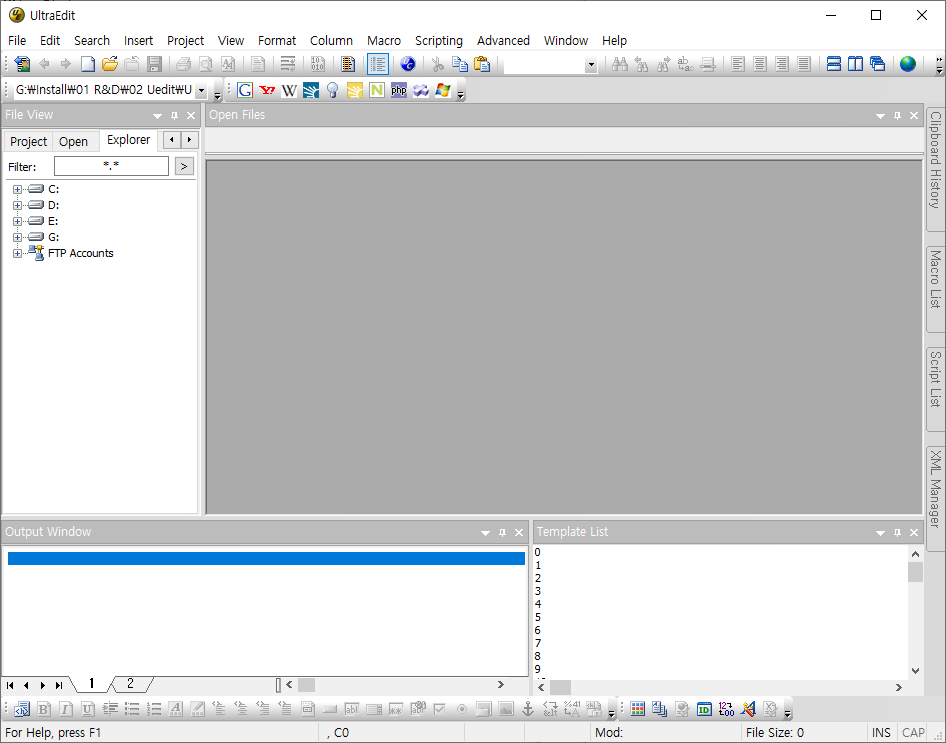
Task: Open the XML Manager side panel
Action: click(x=935, y=498)
